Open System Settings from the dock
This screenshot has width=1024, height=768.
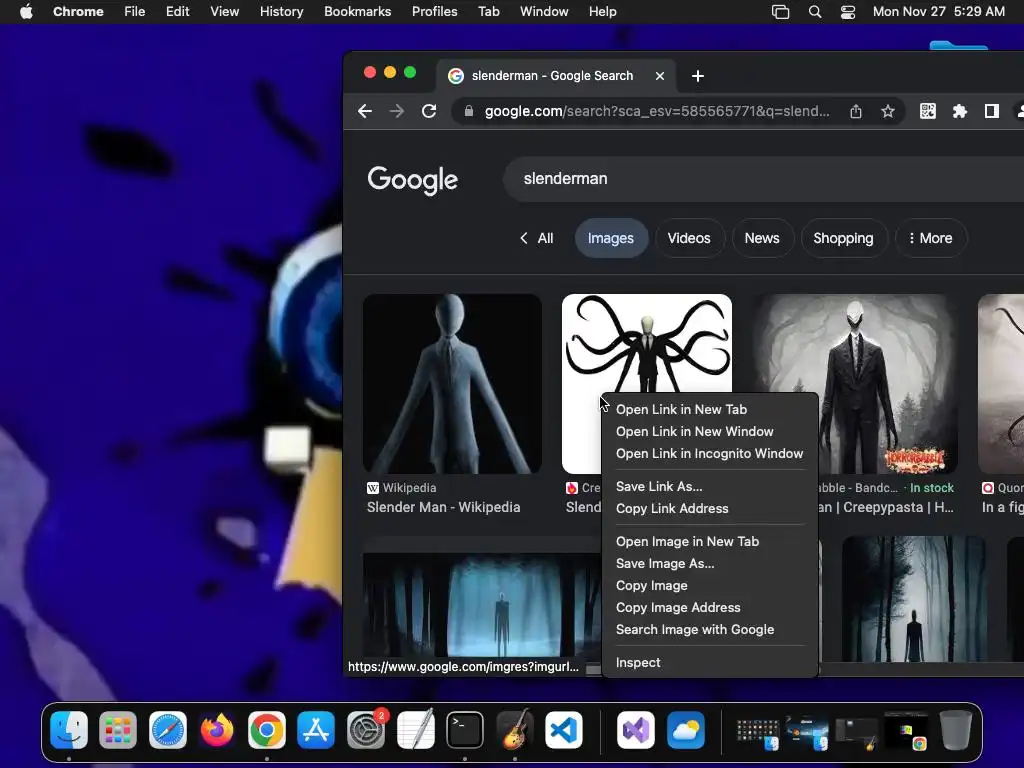(x=366, y=729)
